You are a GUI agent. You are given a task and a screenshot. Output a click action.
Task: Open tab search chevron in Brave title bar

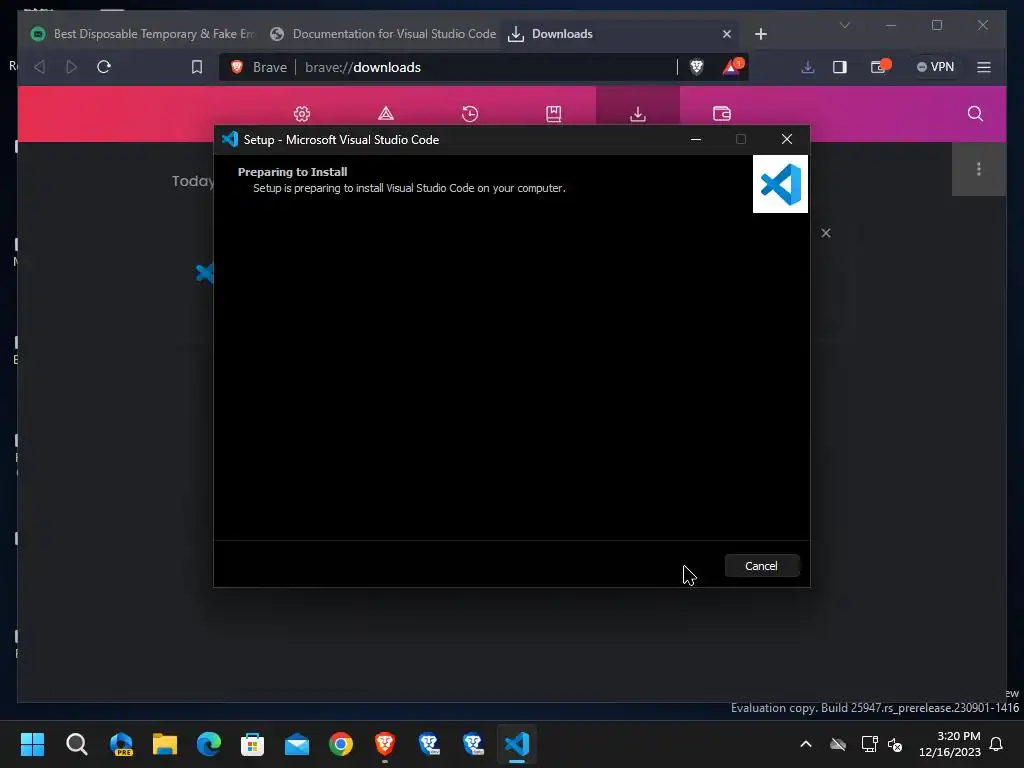pyautogui.click(x=844, y=25)
